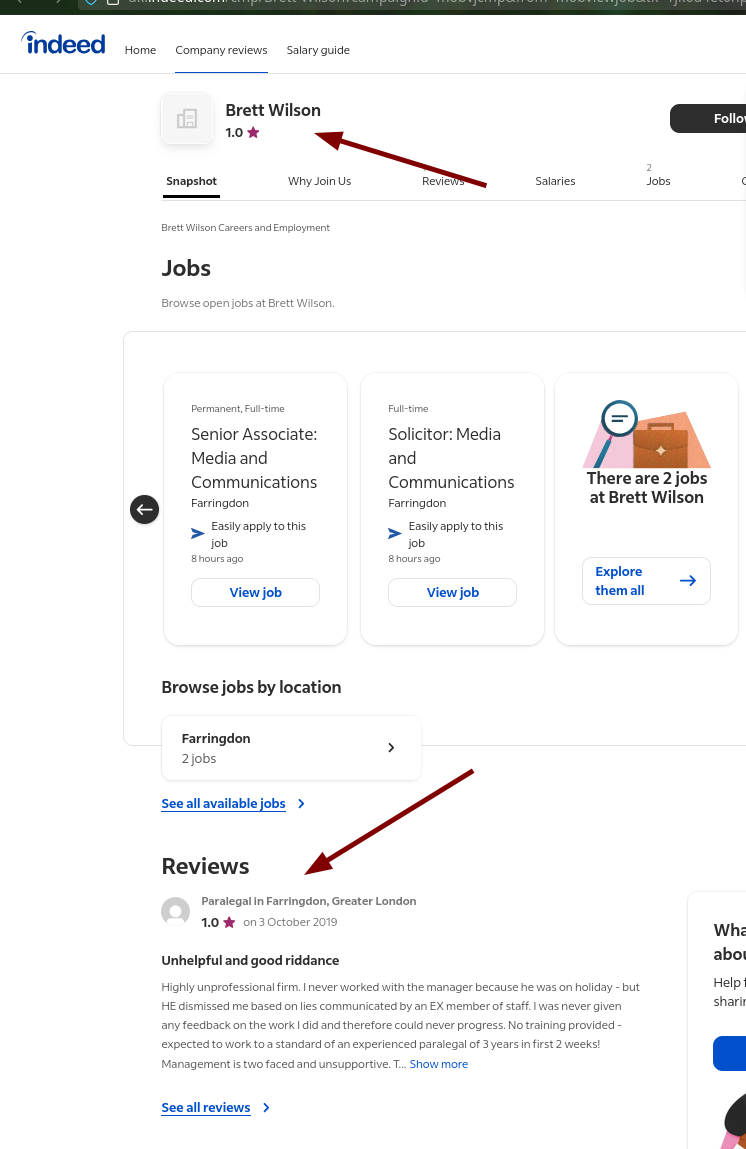Open the See all reviews link
The width and height of the screenshot is (746, 1149).
206,1108
